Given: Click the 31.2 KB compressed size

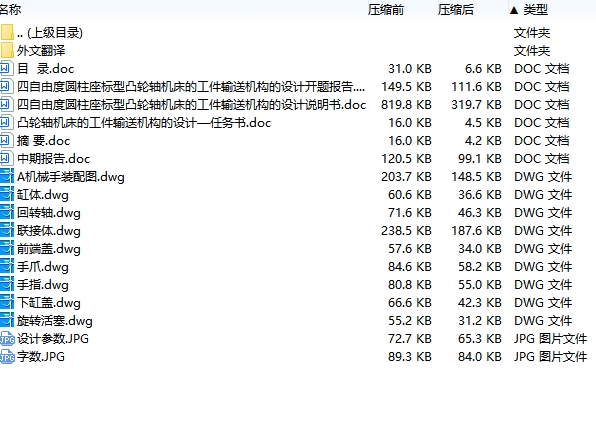Looking at the screenshot, I should tap(480, 320).
